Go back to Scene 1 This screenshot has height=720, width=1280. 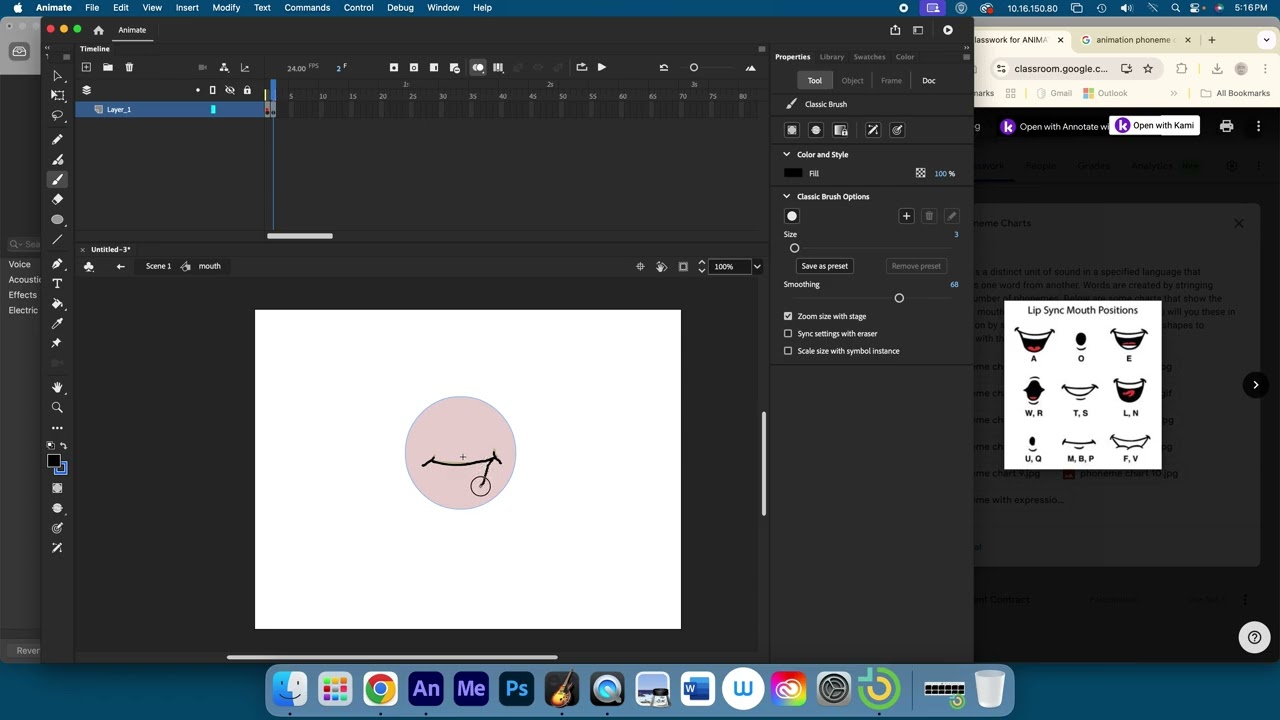[x=158, y=266]
